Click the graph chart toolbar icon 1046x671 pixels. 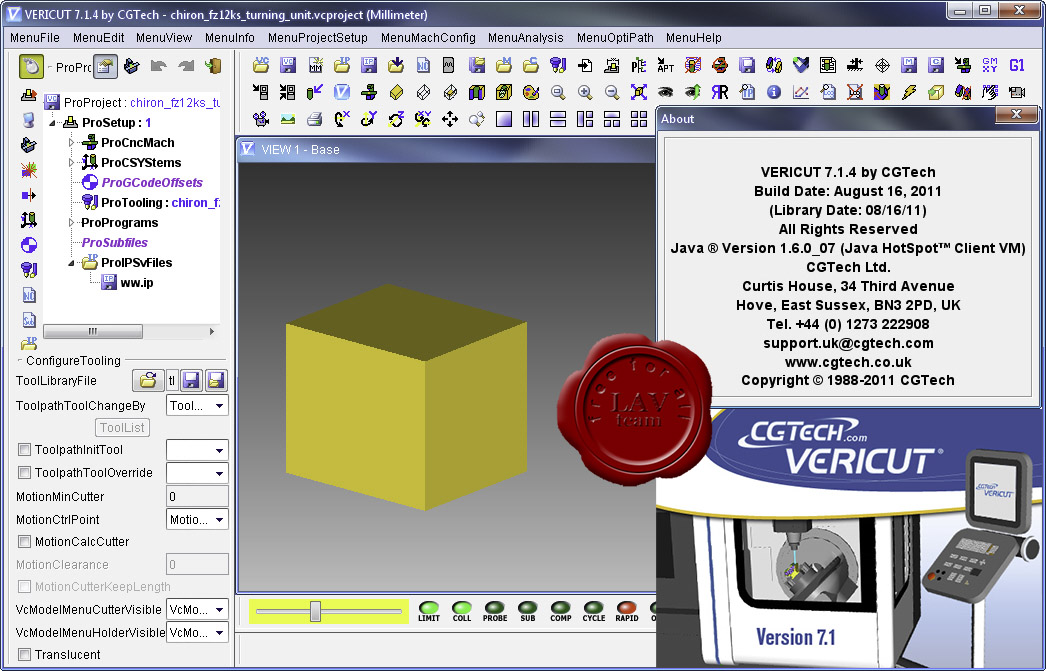coord(801,92)
